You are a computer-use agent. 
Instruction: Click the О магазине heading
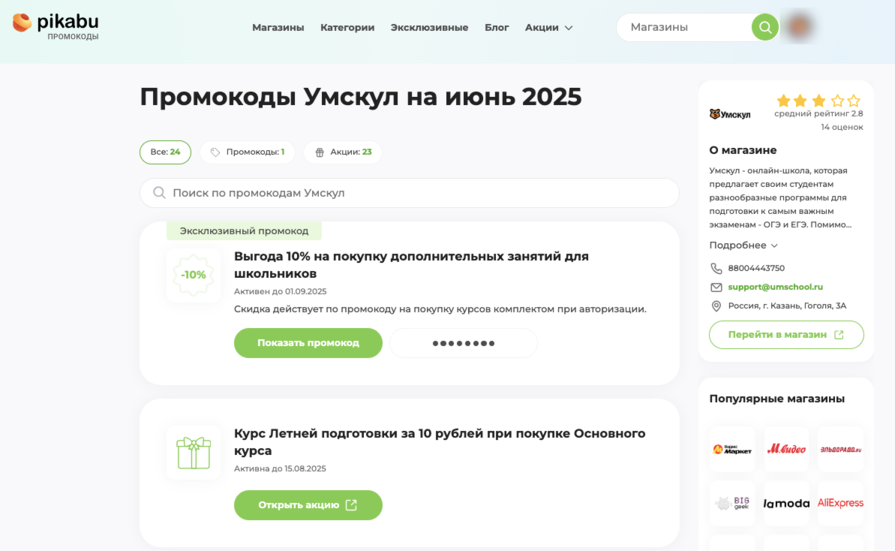point(743,150)
